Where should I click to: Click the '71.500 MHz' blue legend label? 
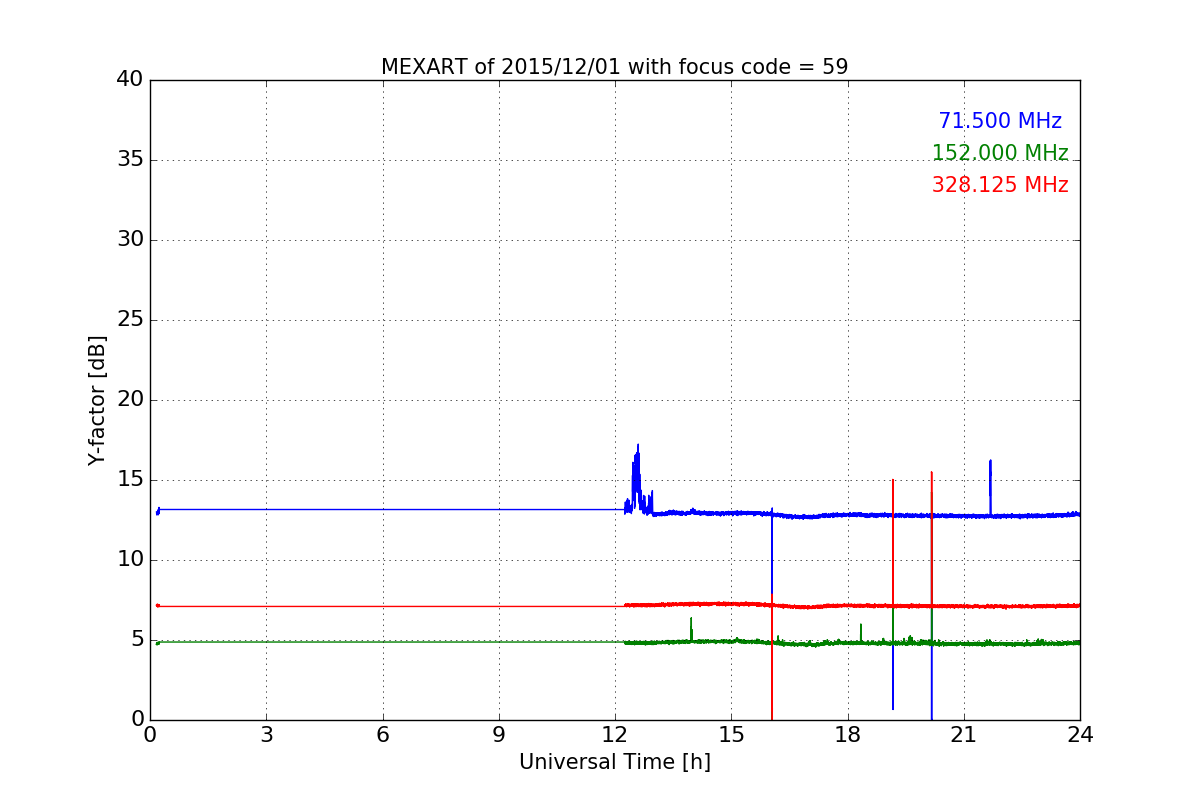click(x=1000, y=121)
